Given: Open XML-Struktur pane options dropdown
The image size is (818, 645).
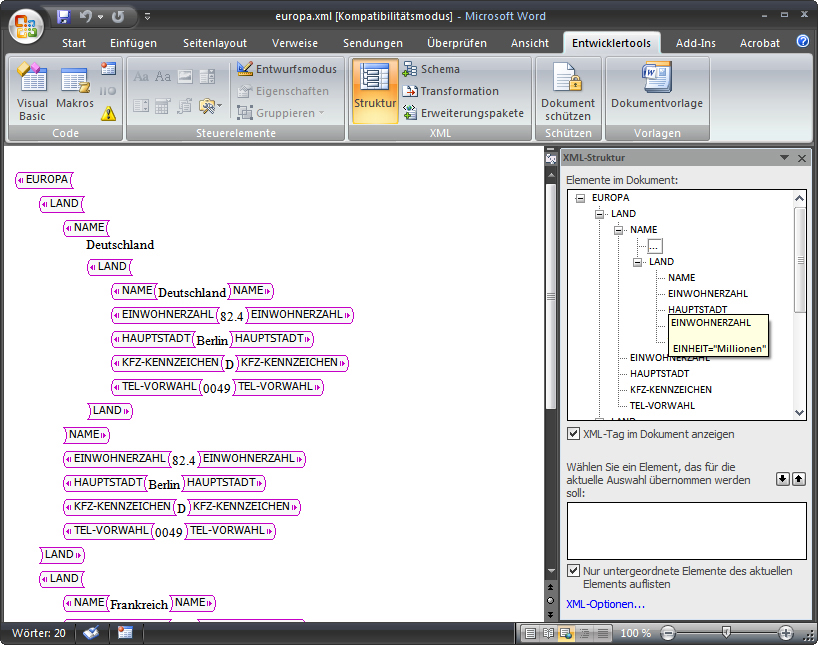Looking at the screenshot, I should tap(784, 158).
